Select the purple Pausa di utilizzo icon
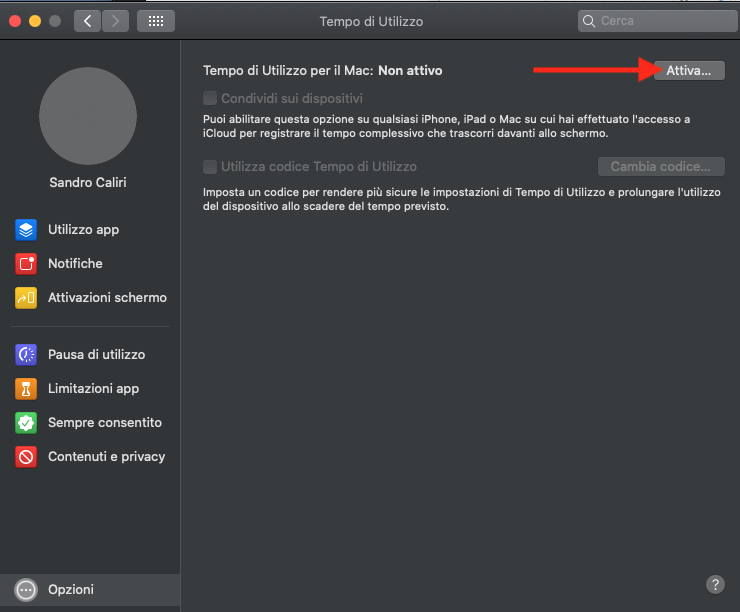This screenshot has height=612, width=740. tap(26, 355)
